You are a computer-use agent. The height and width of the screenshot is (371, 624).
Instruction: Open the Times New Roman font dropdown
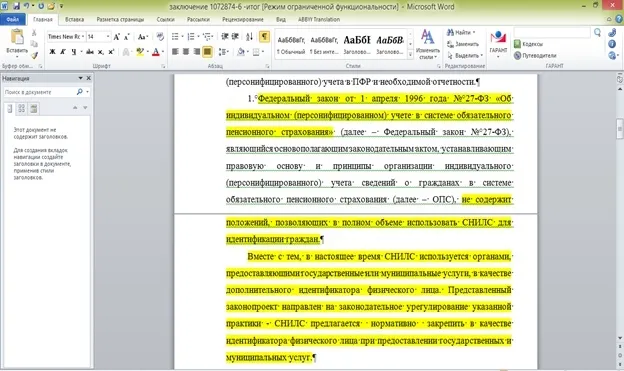point(66,37)
